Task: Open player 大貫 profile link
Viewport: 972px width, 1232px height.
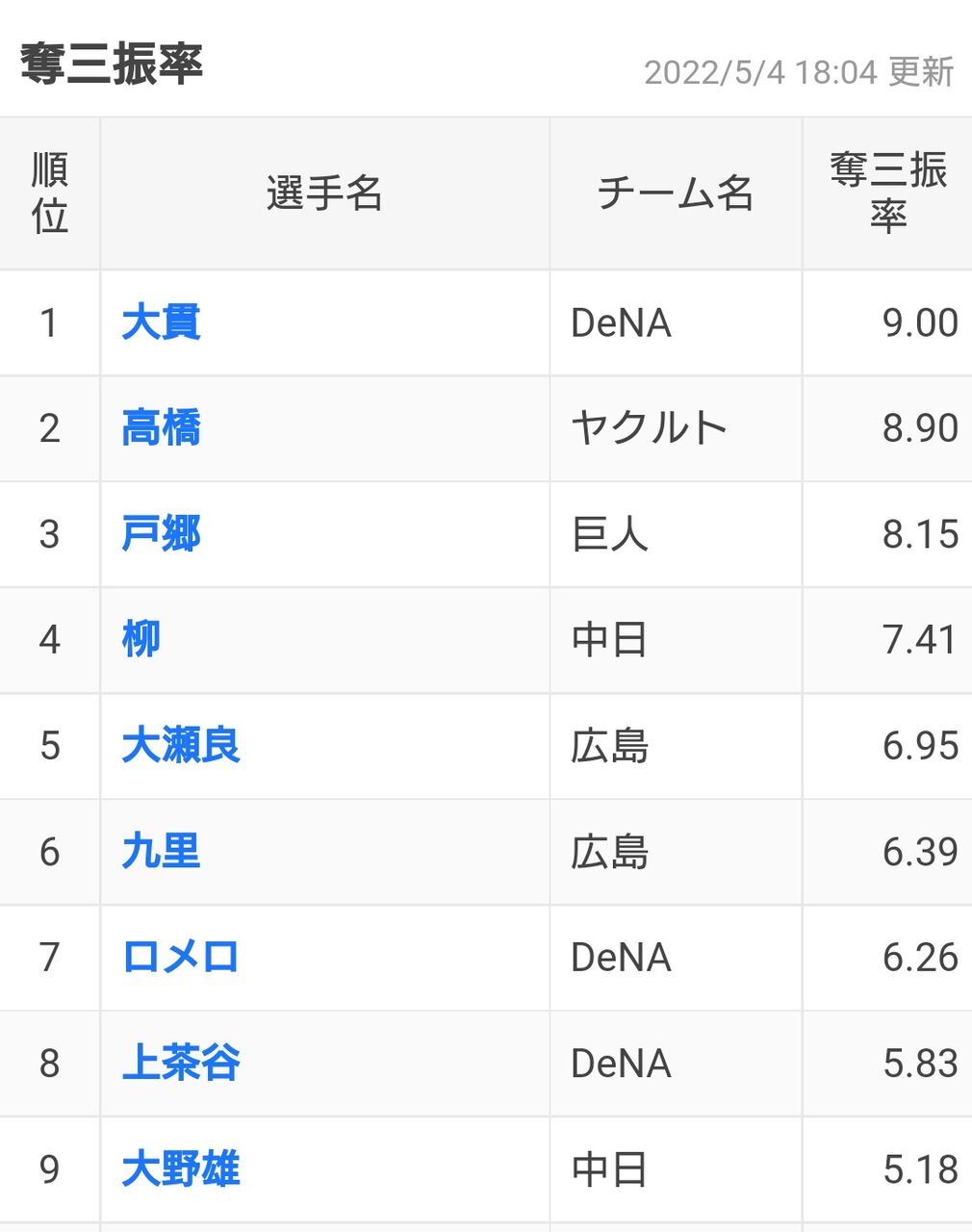Action: (161, 322)
